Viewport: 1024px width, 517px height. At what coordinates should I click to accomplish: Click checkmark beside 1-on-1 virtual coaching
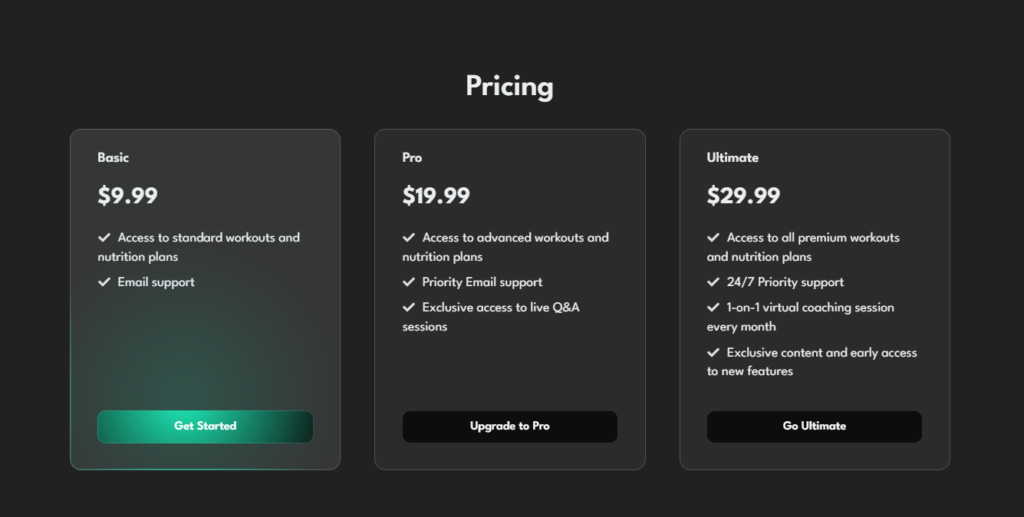coord(713,307)
